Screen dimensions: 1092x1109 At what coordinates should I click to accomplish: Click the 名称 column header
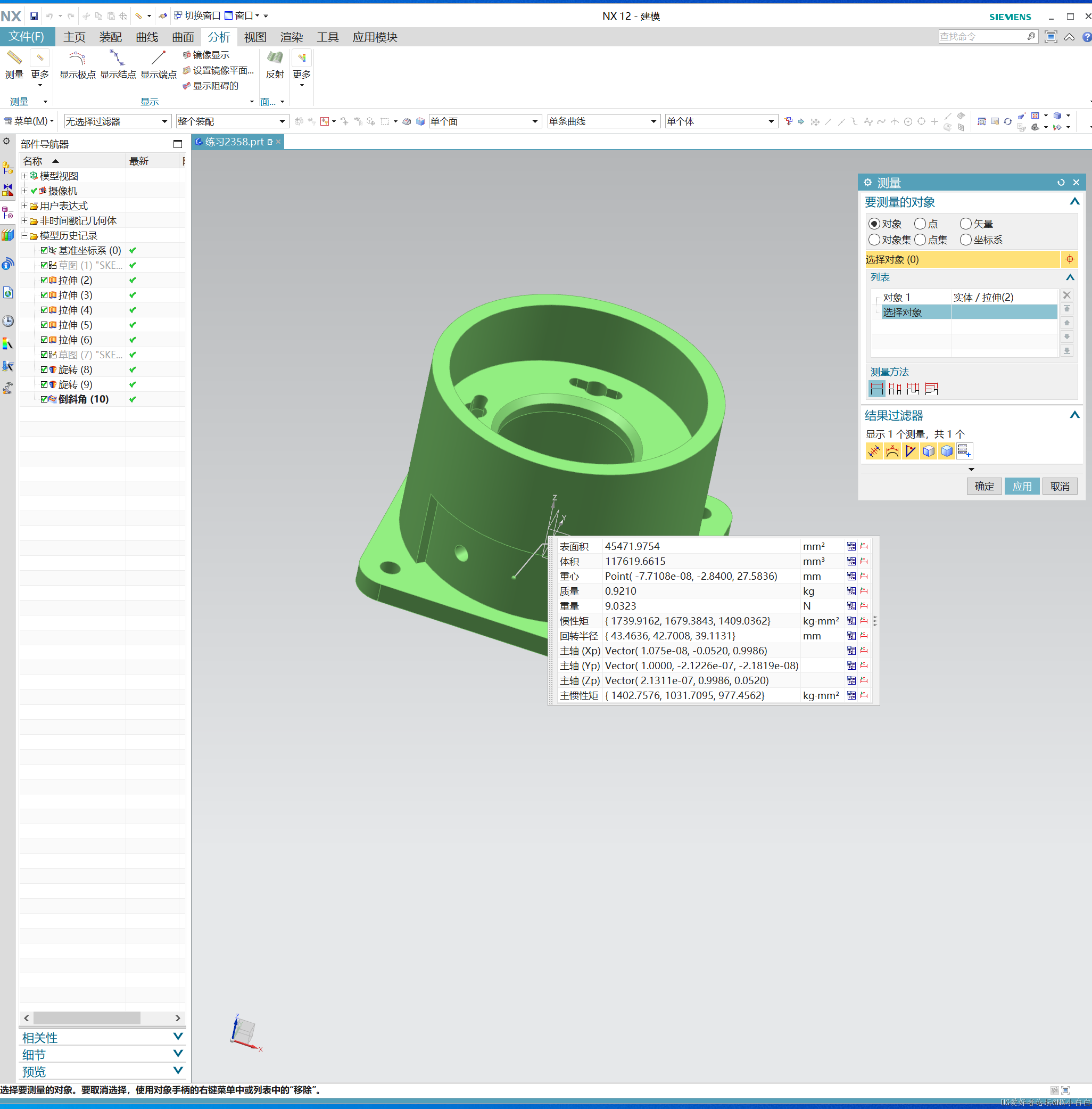(72, 161)
